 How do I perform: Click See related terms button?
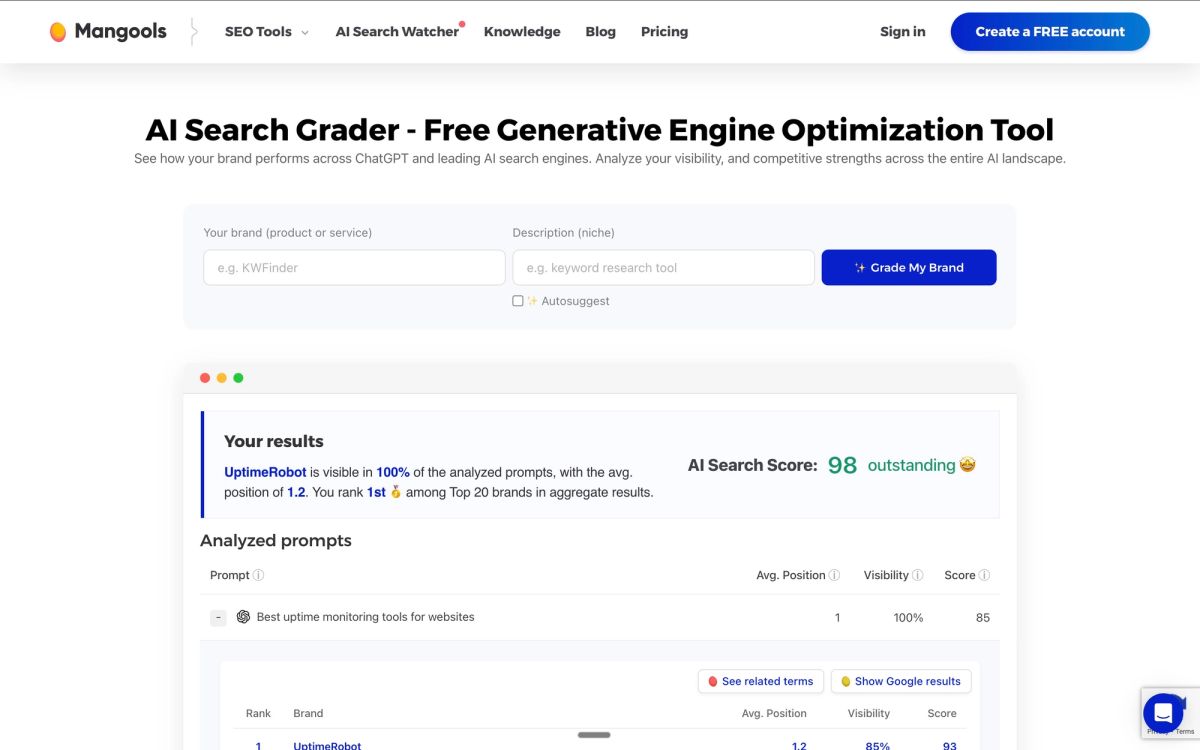coord(761,681)
